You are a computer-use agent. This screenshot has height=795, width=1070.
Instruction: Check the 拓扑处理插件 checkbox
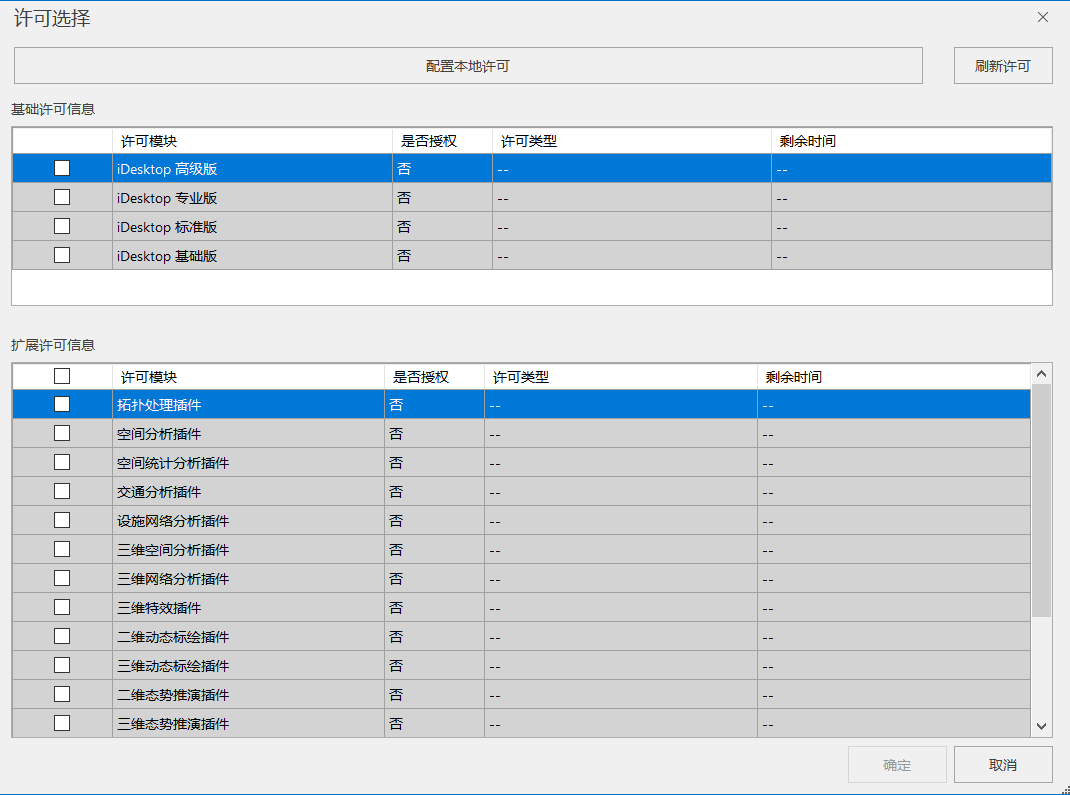click(62, 404)
